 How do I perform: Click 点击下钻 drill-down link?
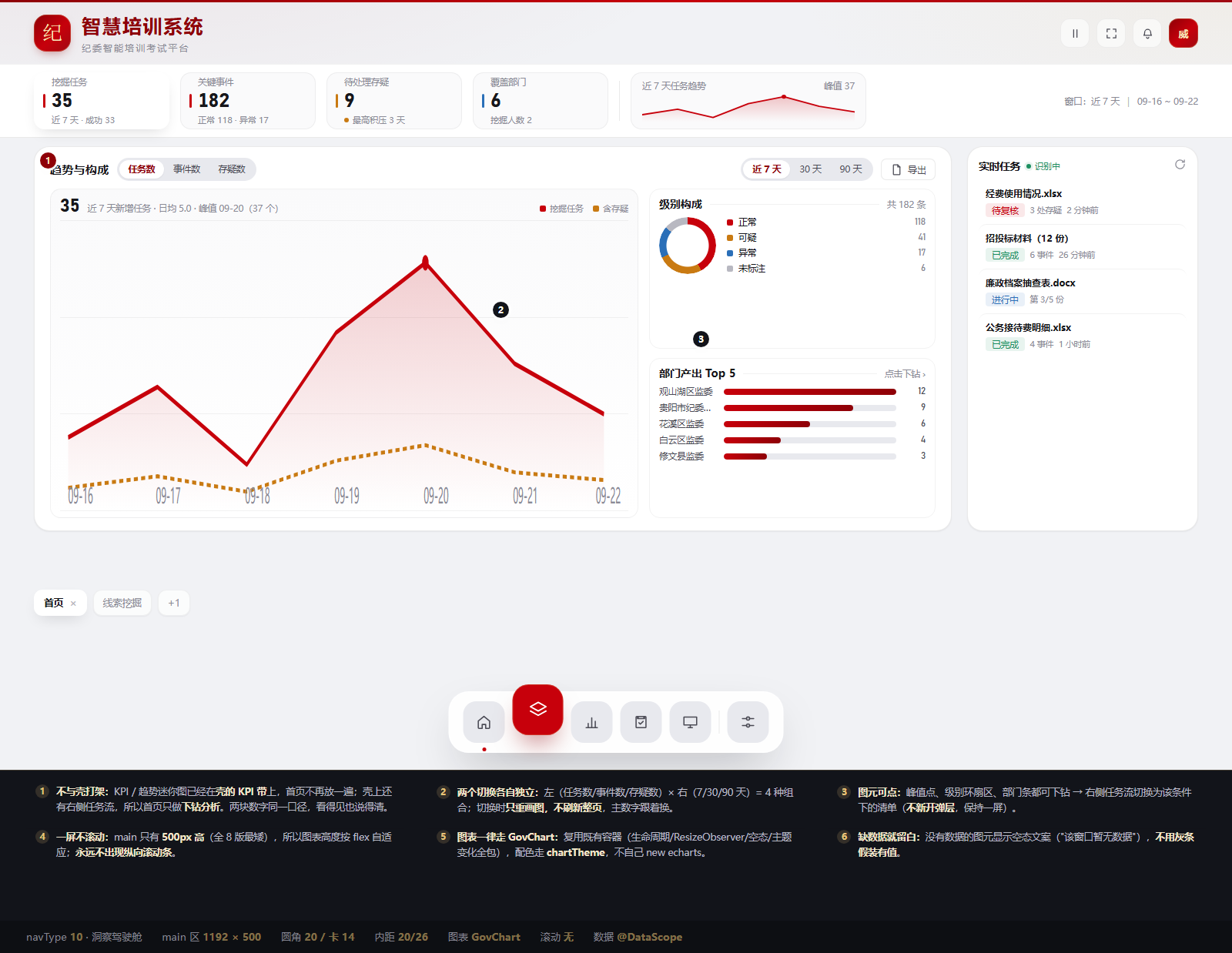click(x=905, y=374)
